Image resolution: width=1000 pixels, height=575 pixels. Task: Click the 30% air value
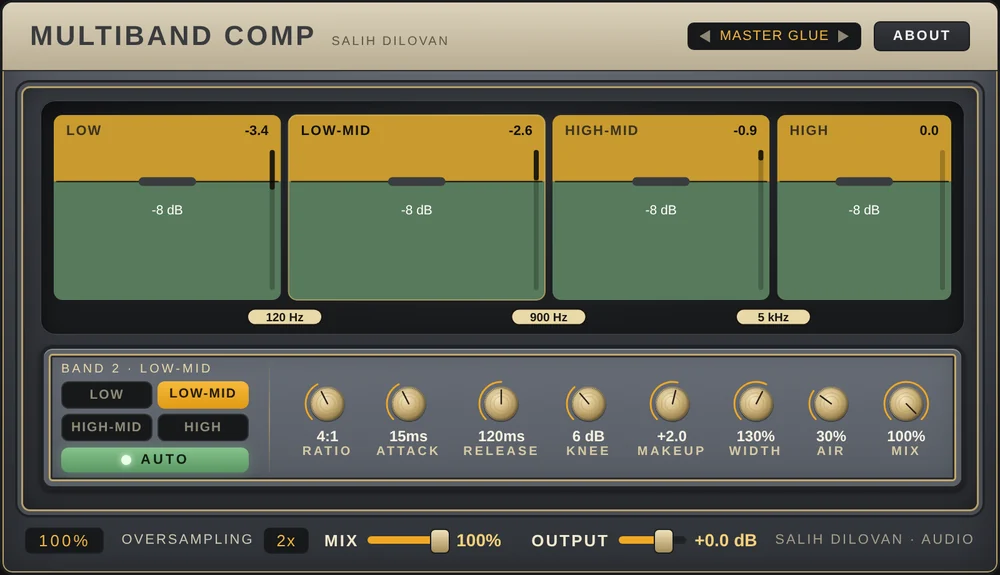(831, 437)
